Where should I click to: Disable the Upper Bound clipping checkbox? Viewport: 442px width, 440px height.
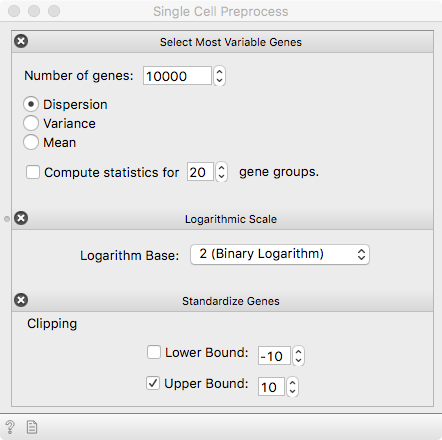[153, 383]
